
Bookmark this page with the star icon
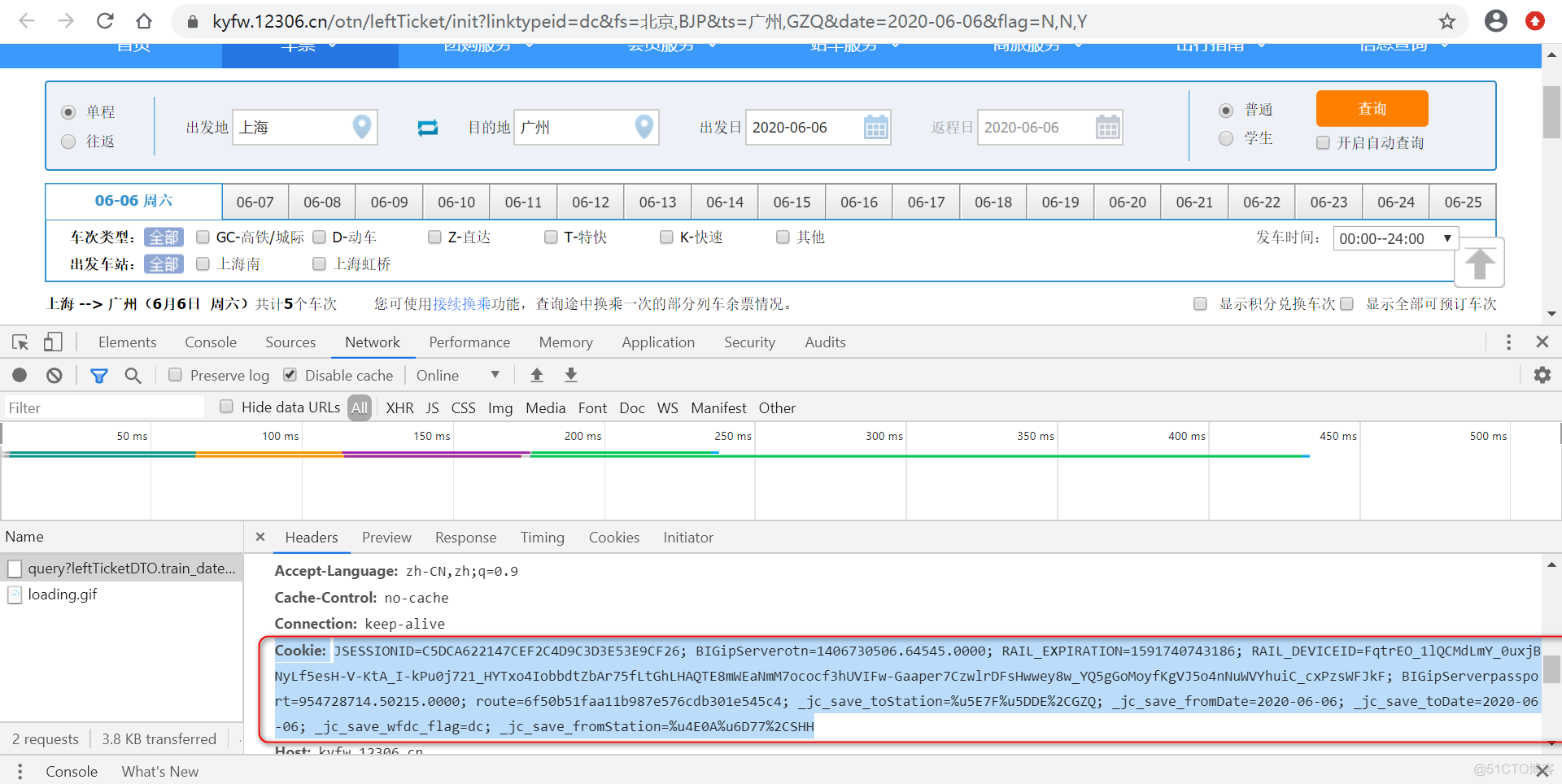click(1446, 21)
